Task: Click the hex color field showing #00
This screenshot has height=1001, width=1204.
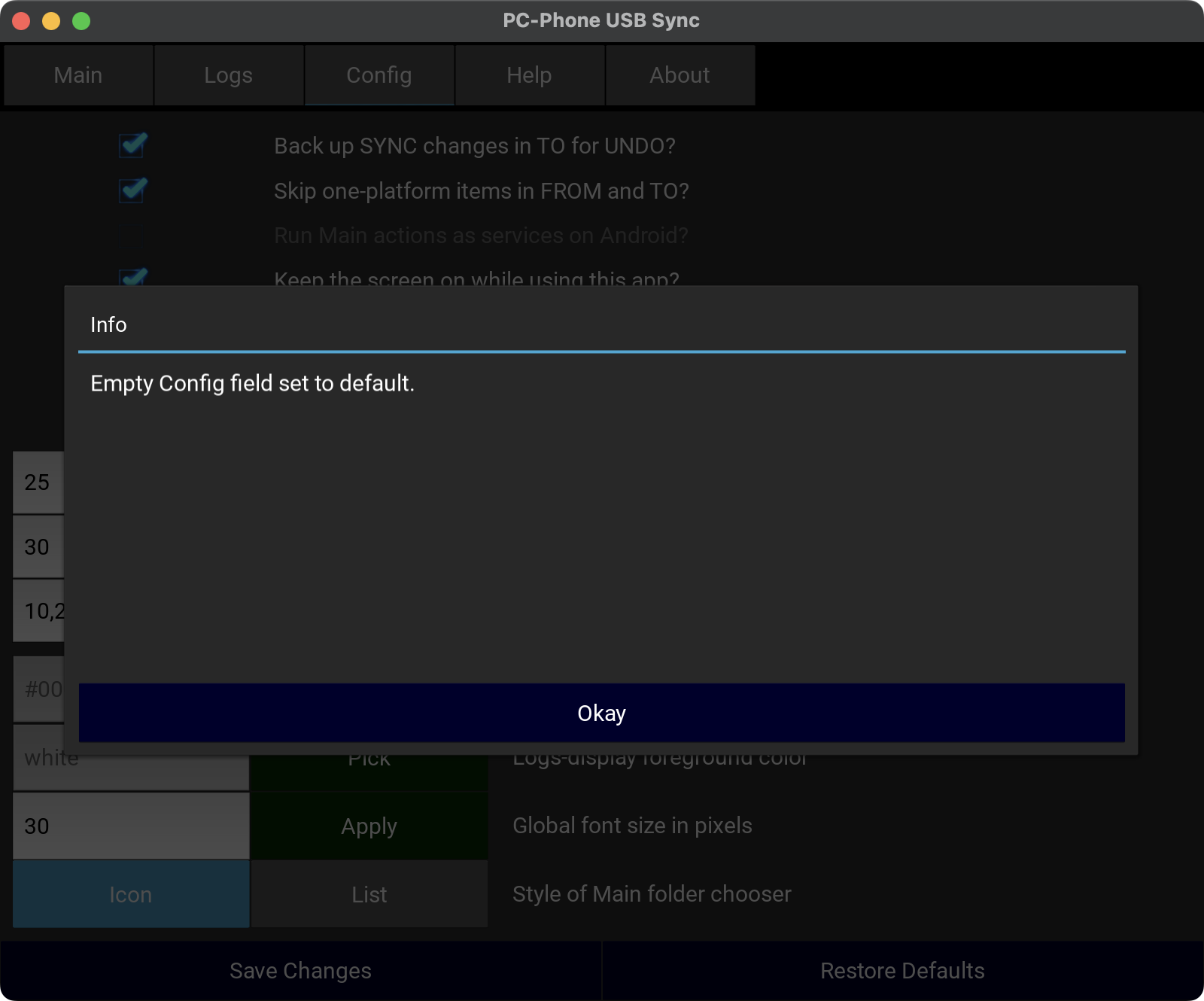Action: [38, 689]
